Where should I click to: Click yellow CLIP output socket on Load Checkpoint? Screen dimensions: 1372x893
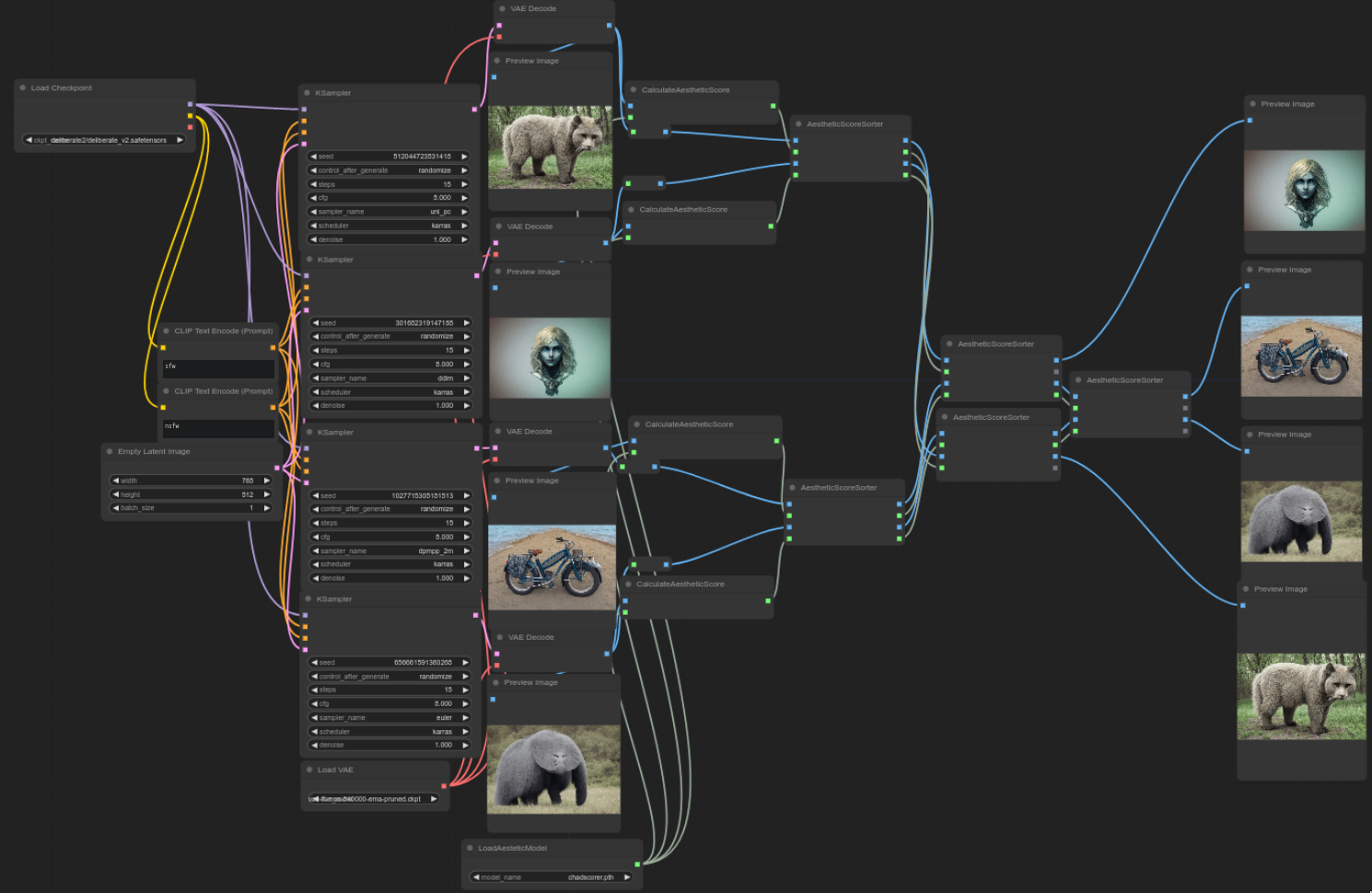coord(191,116)
